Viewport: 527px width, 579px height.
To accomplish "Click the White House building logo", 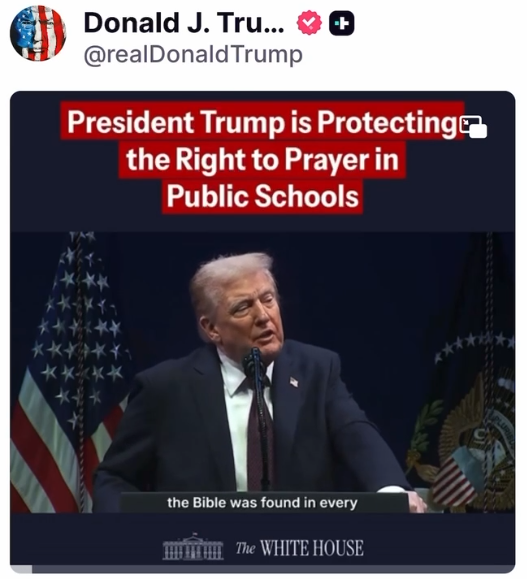I will [193, 547].
